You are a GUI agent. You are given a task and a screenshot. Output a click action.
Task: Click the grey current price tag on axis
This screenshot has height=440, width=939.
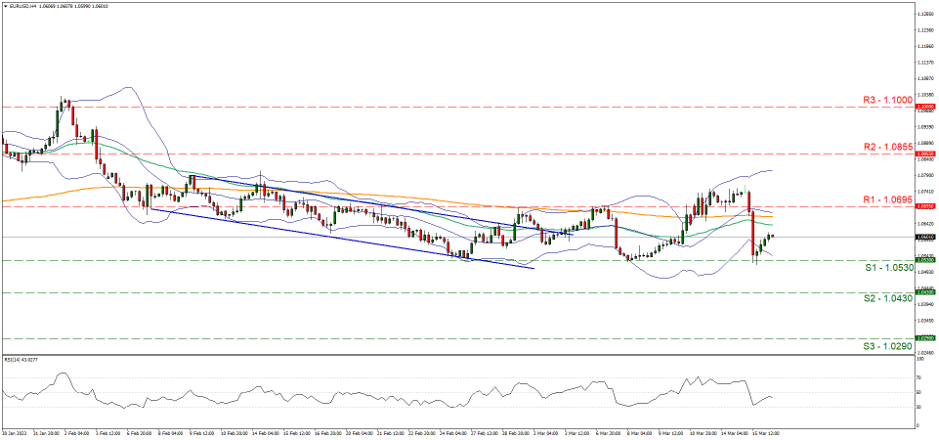927,237
